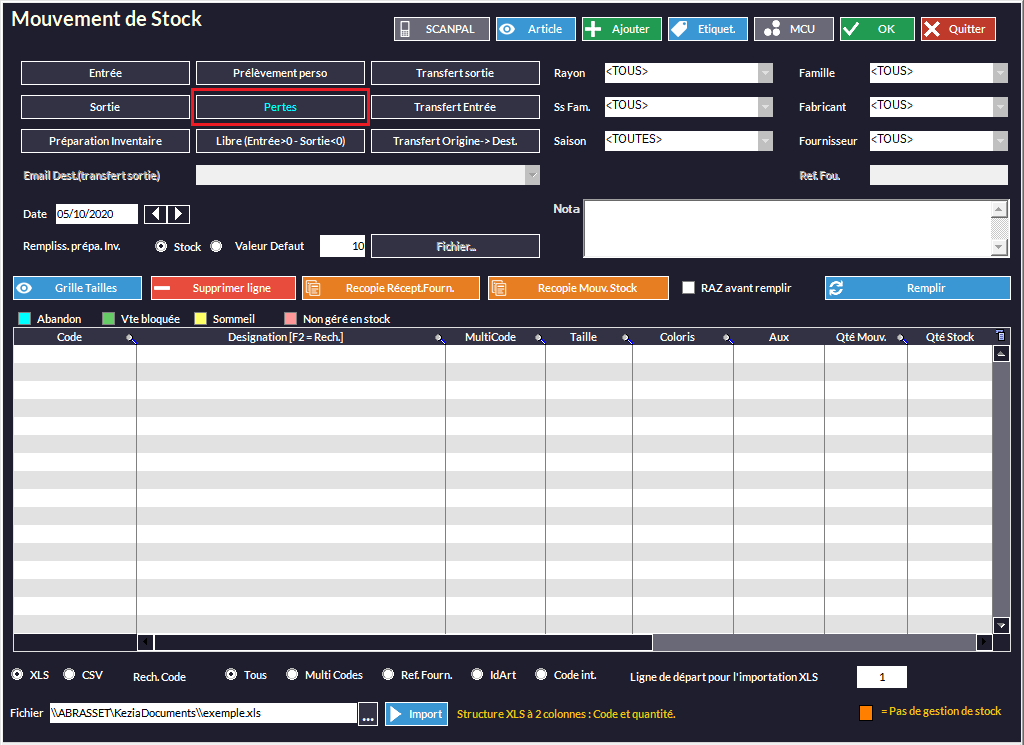The width and height of the screenshot is (1024, 745).
Task: Click the Fichier... button
Action: pos(455,246)
